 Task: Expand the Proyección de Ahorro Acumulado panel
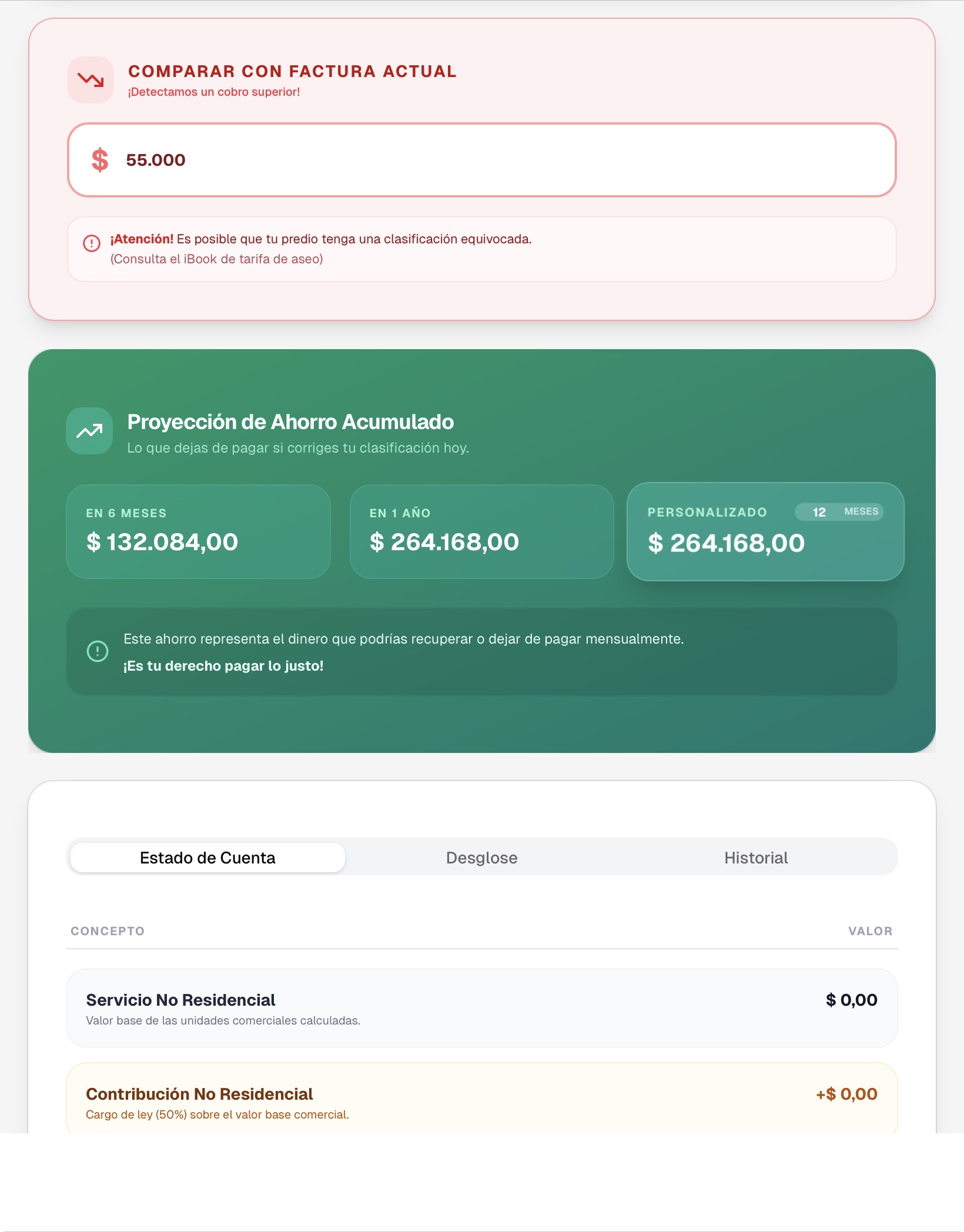289,421
